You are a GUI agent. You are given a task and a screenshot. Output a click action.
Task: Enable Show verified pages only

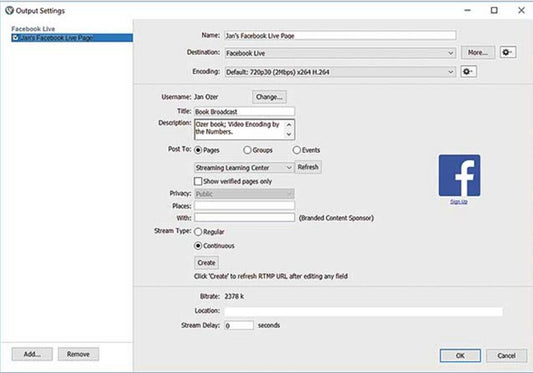pyautogui.click(x=198, y=181)
